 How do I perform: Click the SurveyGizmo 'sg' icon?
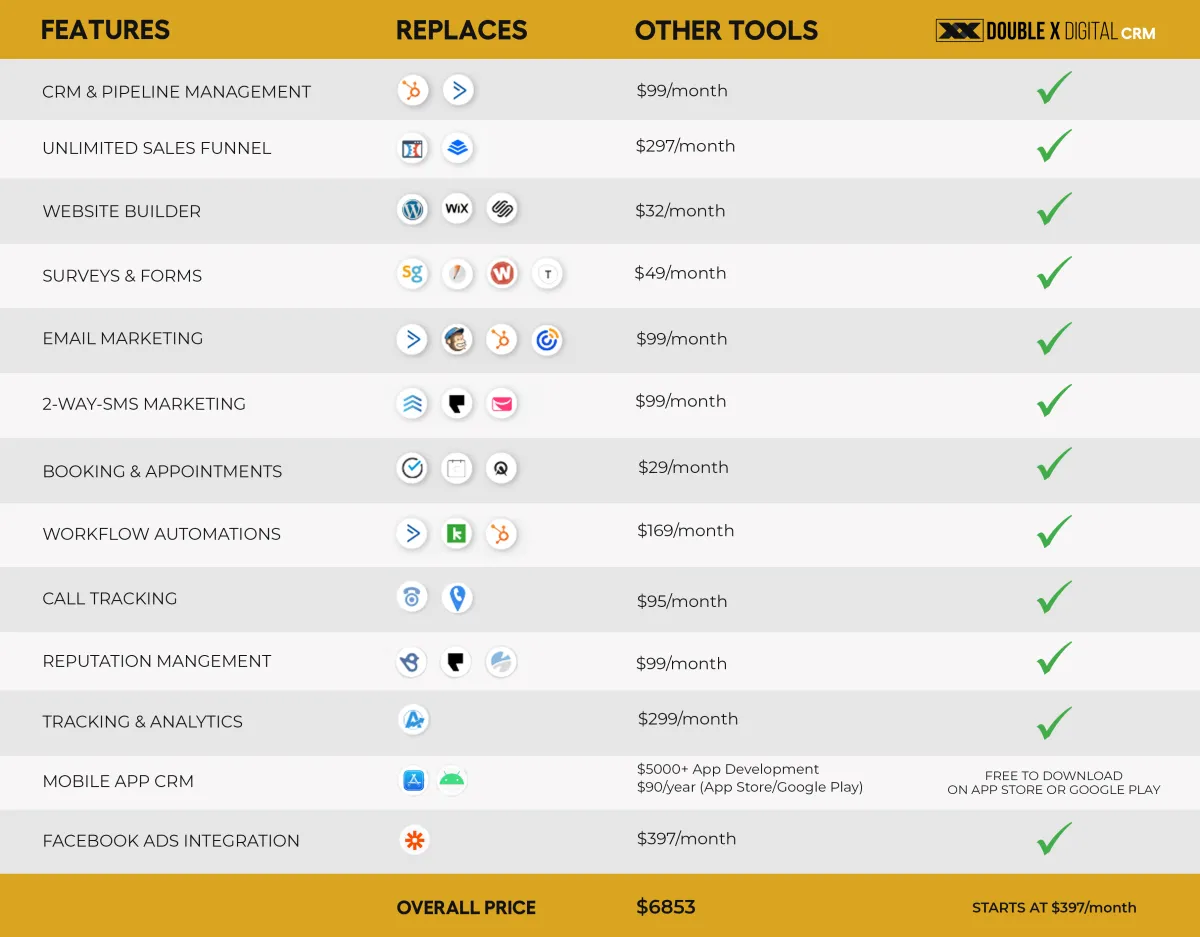point(412,274)
